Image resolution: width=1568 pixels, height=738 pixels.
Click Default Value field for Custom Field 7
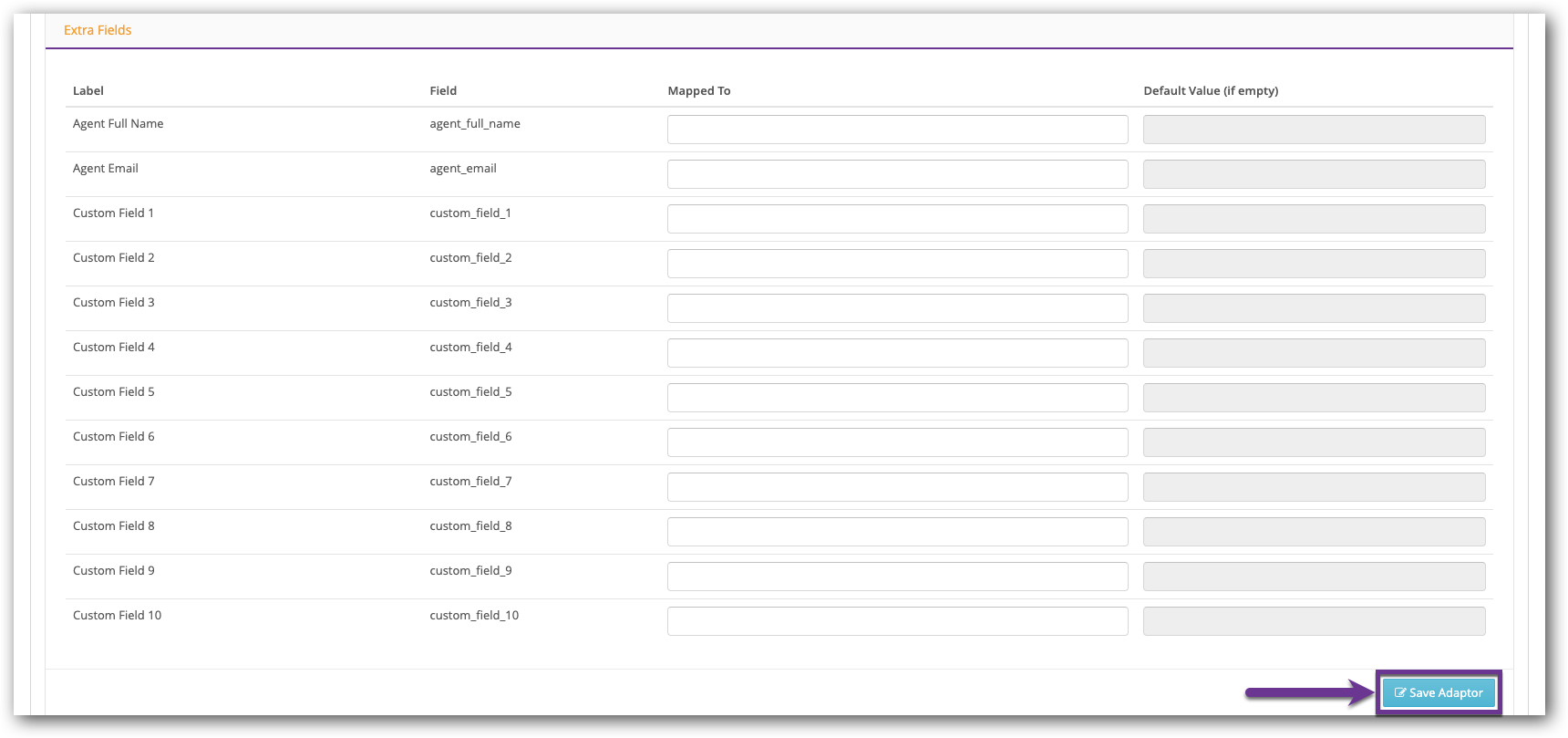[1315, 487]
